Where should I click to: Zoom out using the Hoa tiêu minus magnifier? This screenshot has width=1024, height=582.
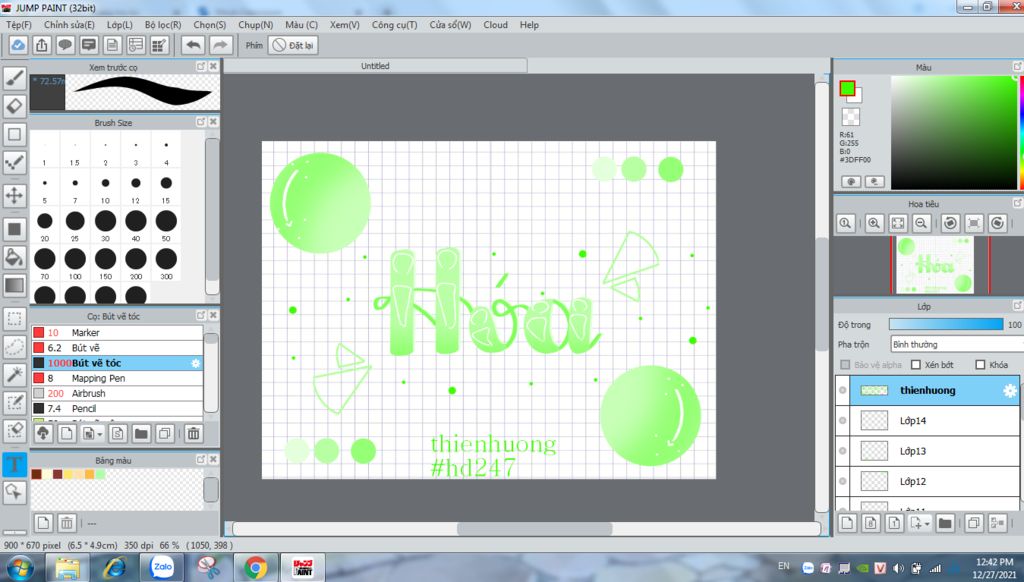[921, 223]
